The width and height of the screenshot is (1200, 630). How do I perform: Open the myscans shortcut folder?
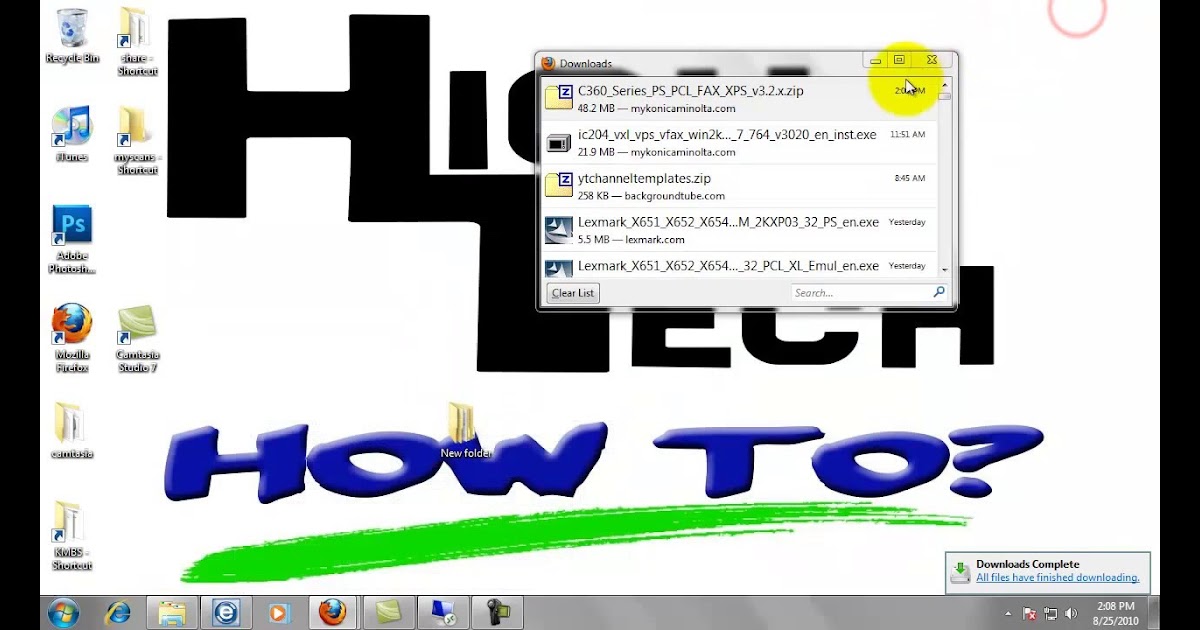click(137, 140)
